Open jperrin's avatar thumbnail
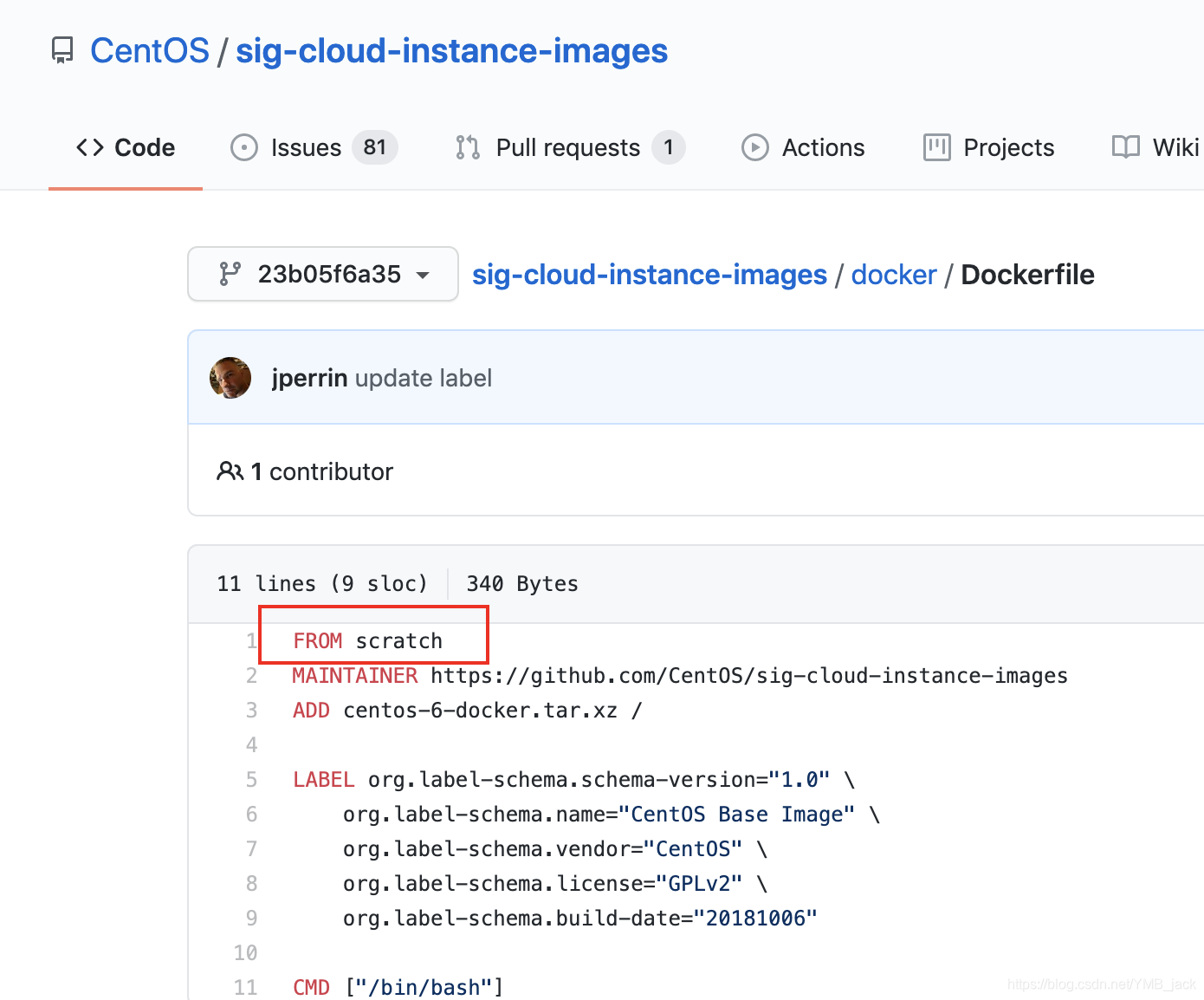 [x=230, y=378]
